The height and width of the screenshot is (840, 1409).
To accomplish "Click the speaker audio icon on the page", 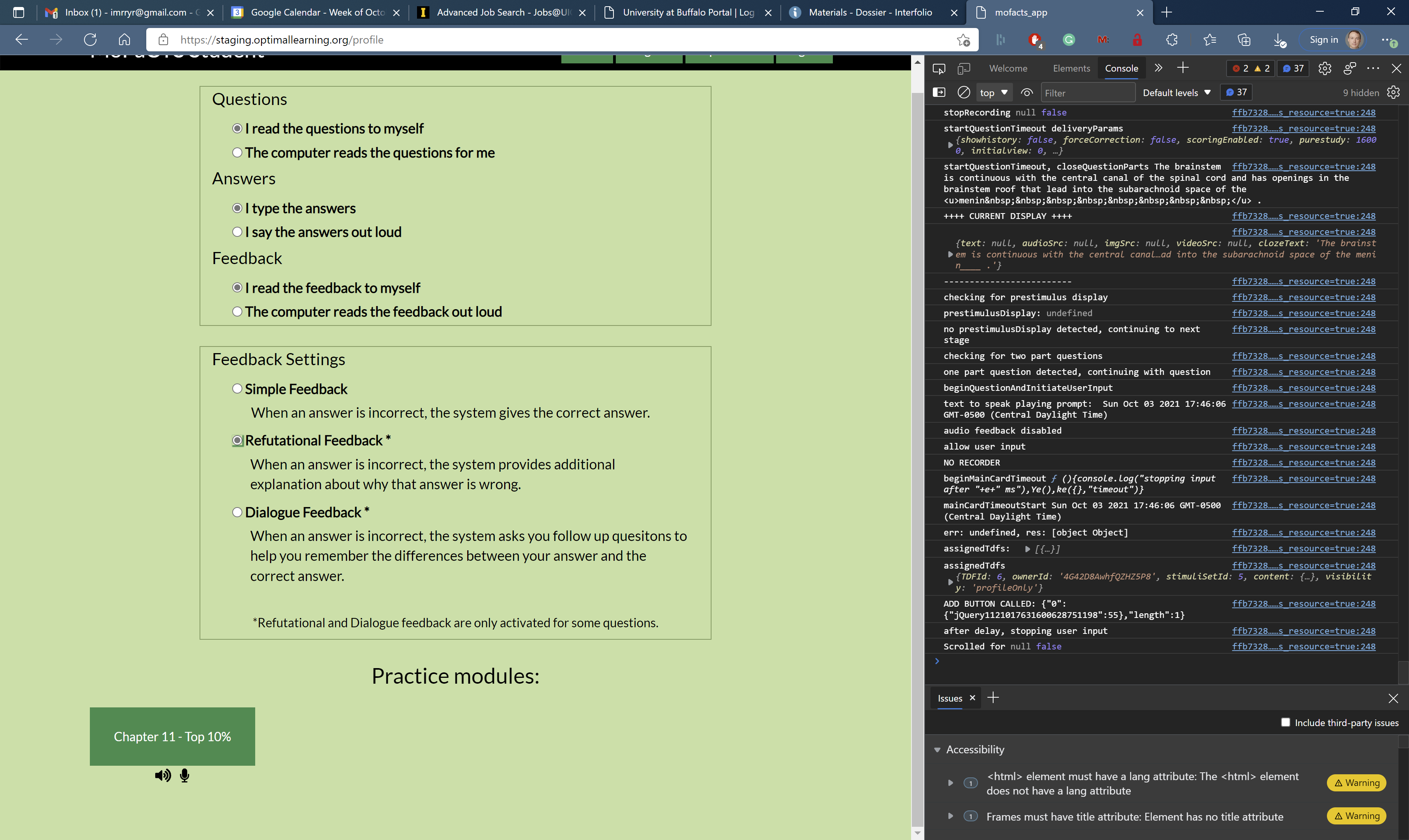I will tap(163, 775).
